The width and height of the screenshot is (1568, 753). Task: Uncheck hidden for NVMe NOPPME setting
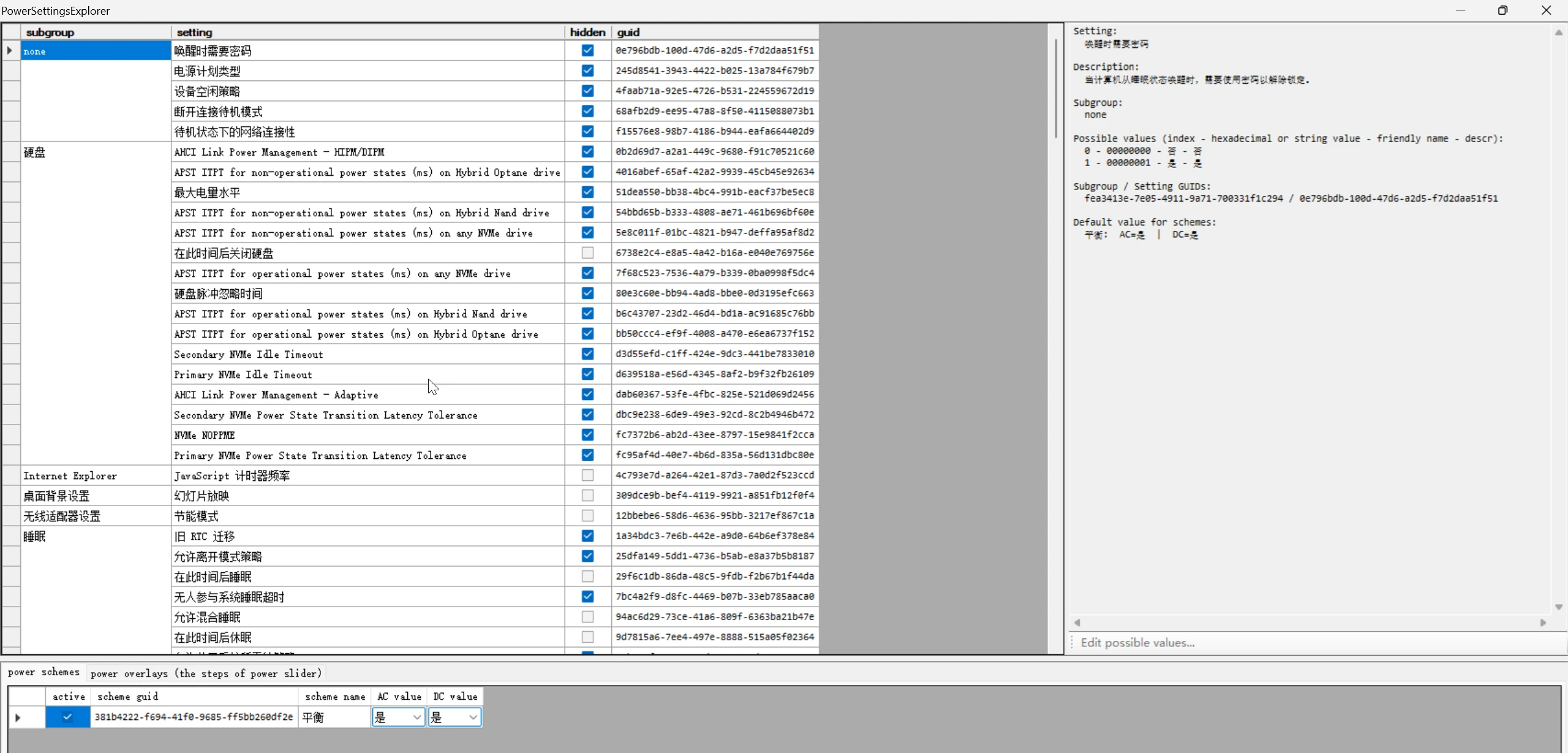(587, 435)
